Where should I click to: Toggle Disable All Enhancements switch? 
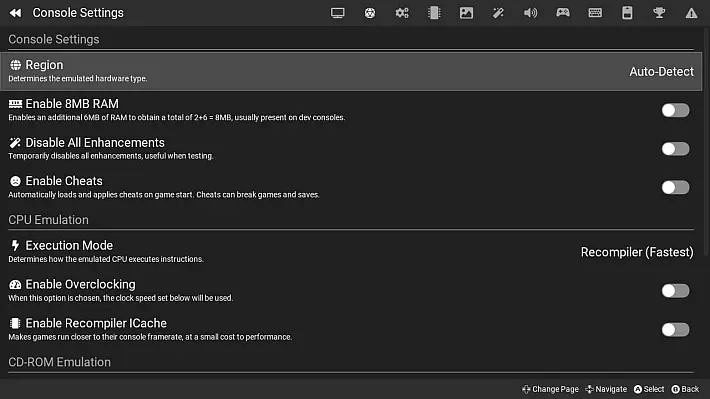[x=675, y=149]
